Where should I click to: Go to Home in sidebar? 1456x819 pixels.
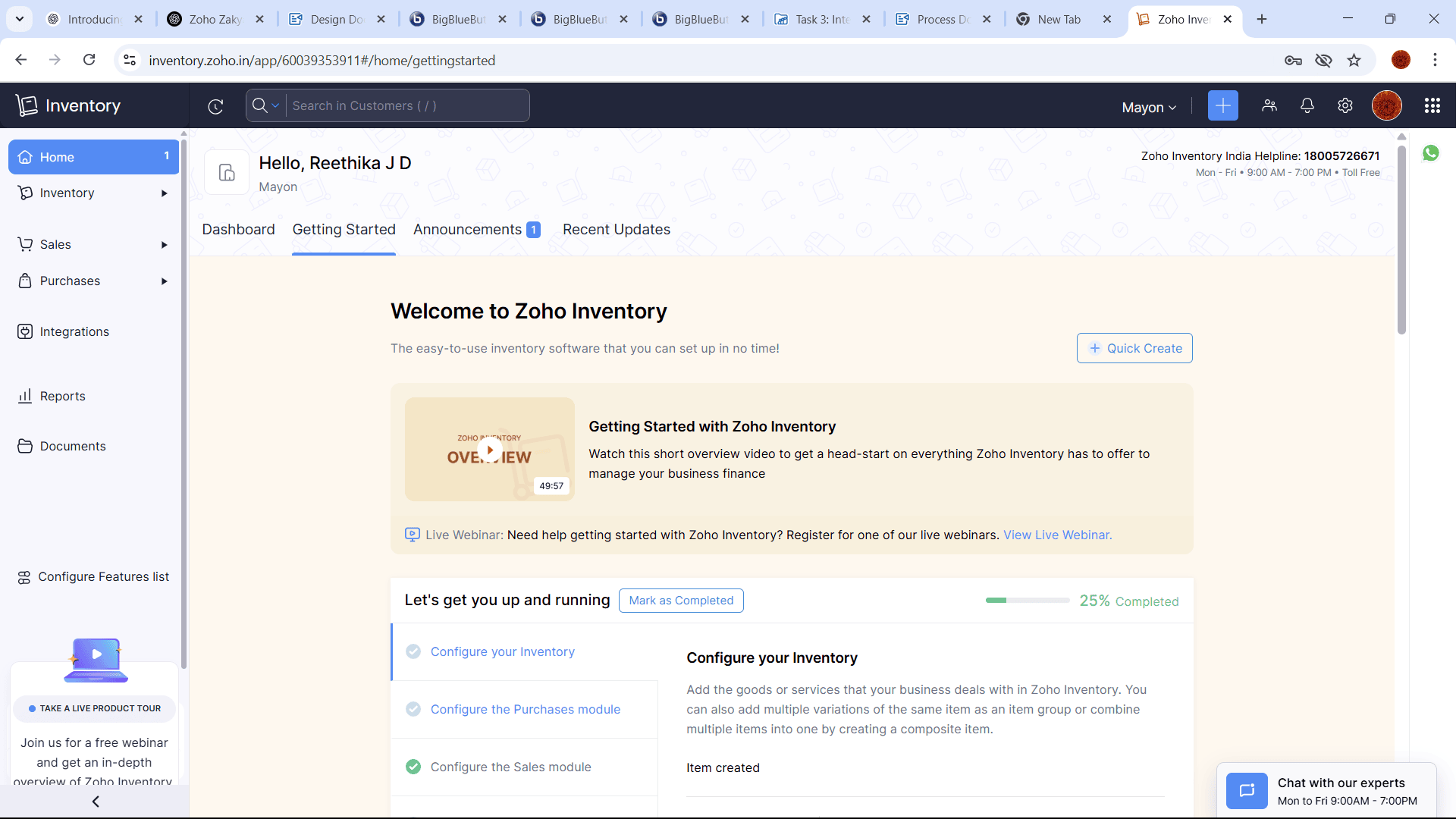(x=93, y=157)
